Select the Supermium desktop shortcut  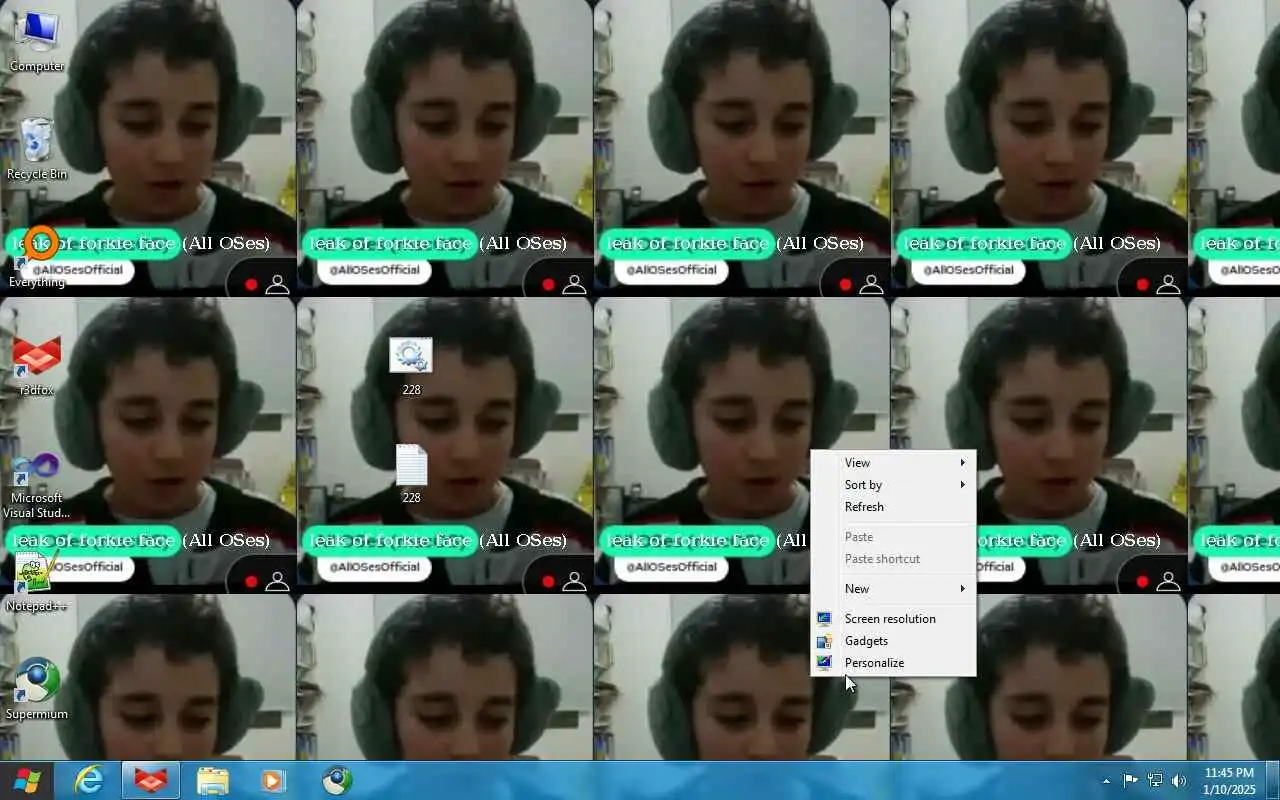click(37, 689)
